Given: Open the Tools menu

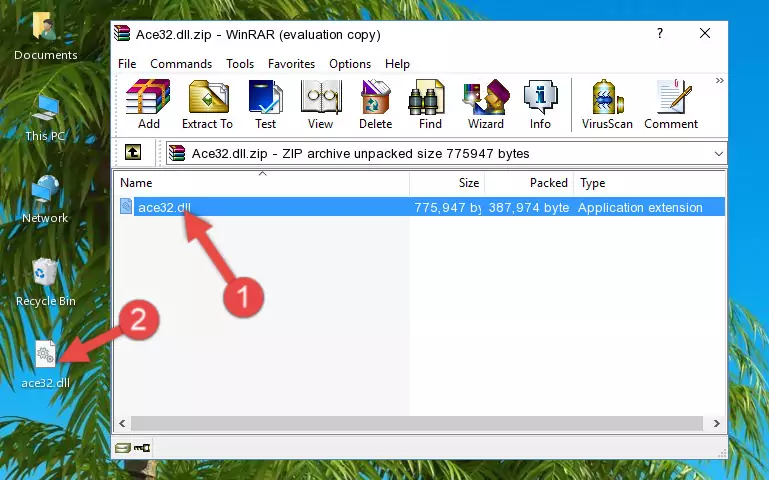Looking at the screenshot, I should (240, 64).
